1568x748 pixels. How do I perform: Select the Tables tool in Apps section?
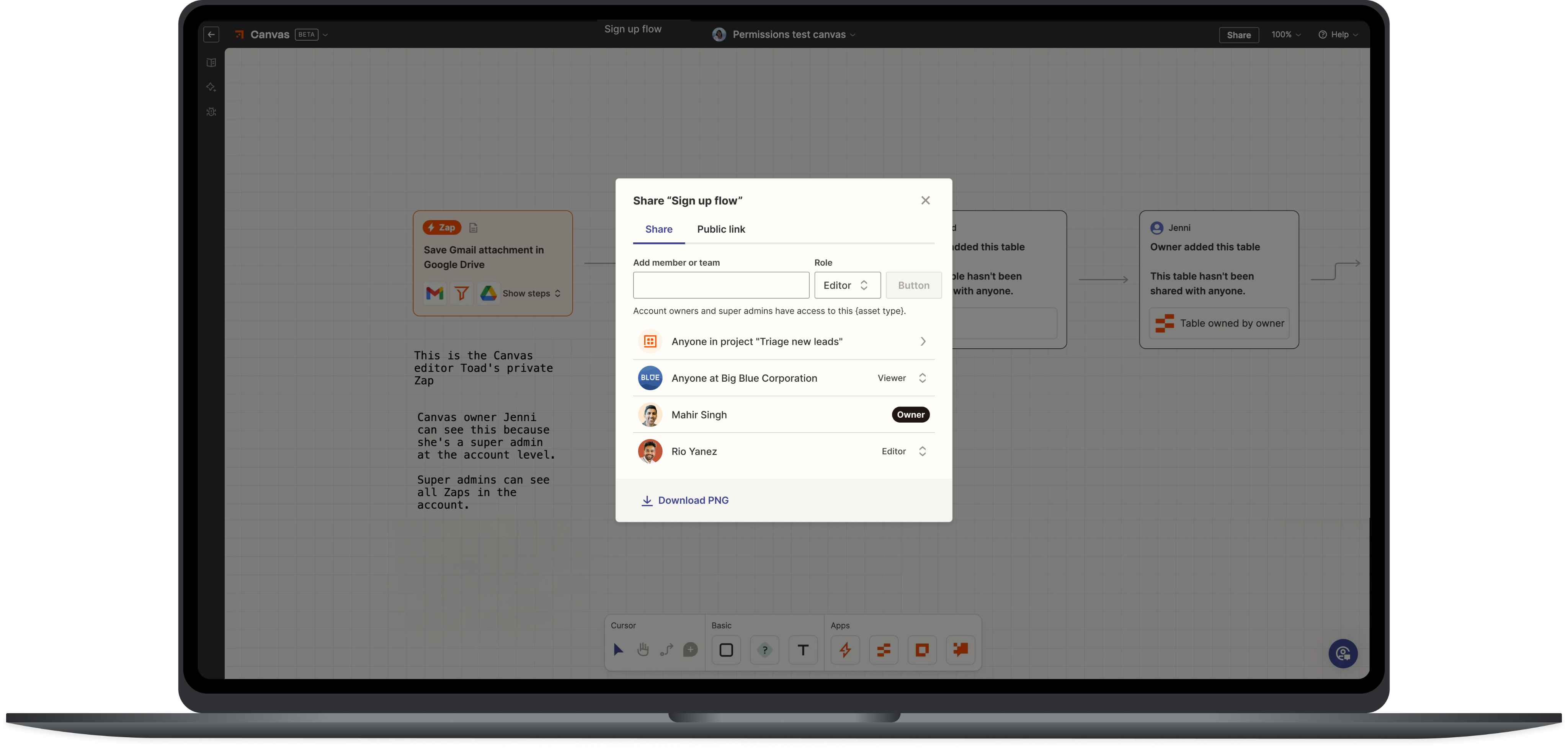[x=883, y=649]
